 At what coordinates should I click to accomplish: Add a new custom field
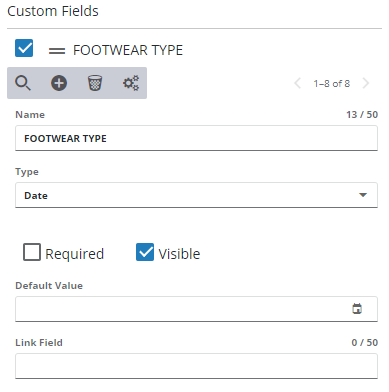click(59, 83)
